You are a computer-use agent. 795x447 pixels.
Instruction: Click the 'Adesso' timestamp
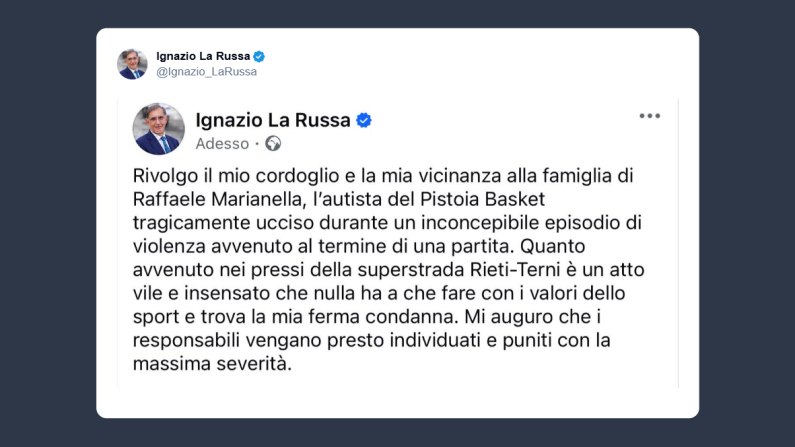click(222, 144)
